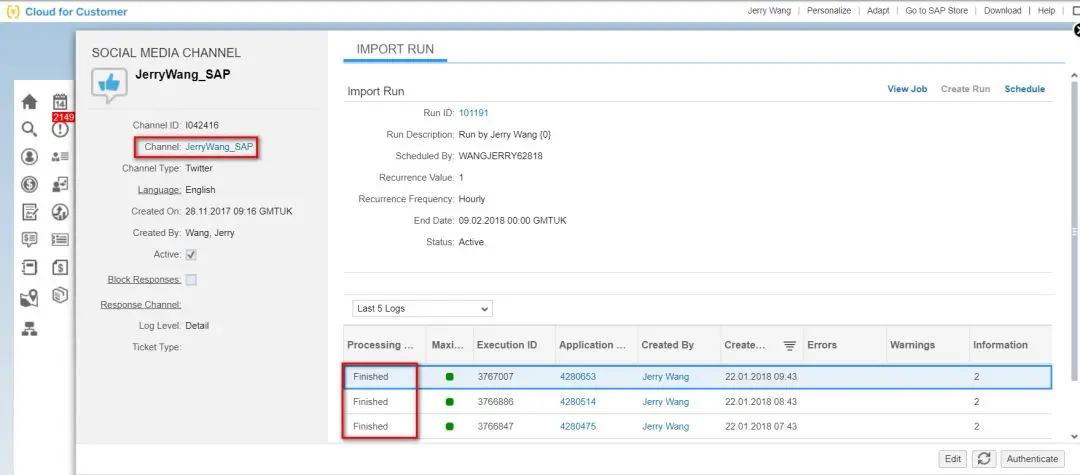1080x475 pixels.
Task: Click the vertical scrollbar up arrow
Action: click(1073, 74)
